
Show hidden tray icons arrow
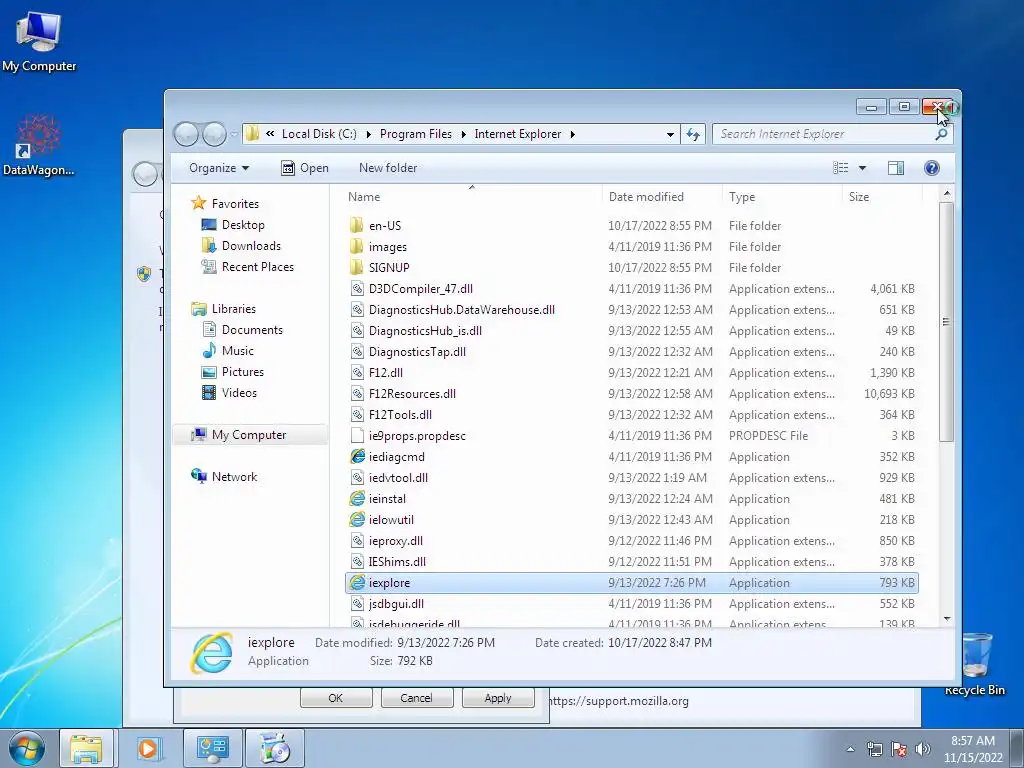(x=850, y=749)
